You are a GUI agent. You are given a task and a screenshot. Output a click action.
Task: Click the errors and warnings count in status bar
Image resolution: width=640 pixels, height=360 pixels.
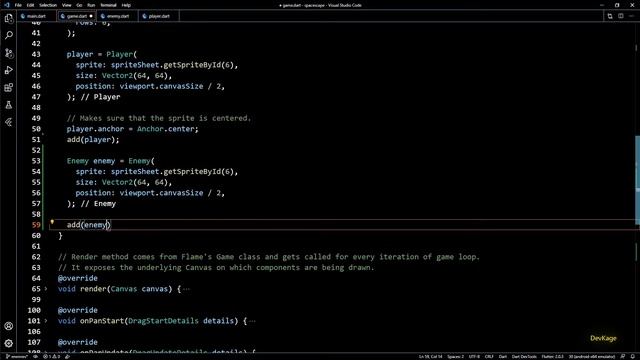click(51, 357)
